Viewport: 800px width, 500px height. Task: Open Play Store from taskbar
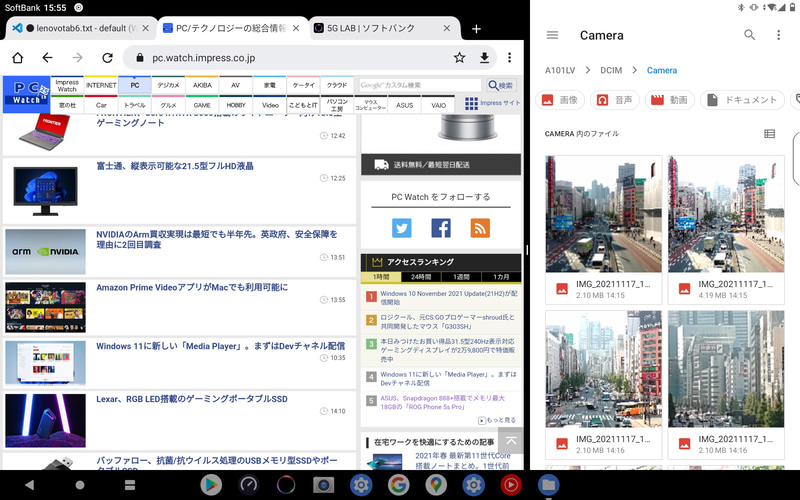tap(211, 485)
